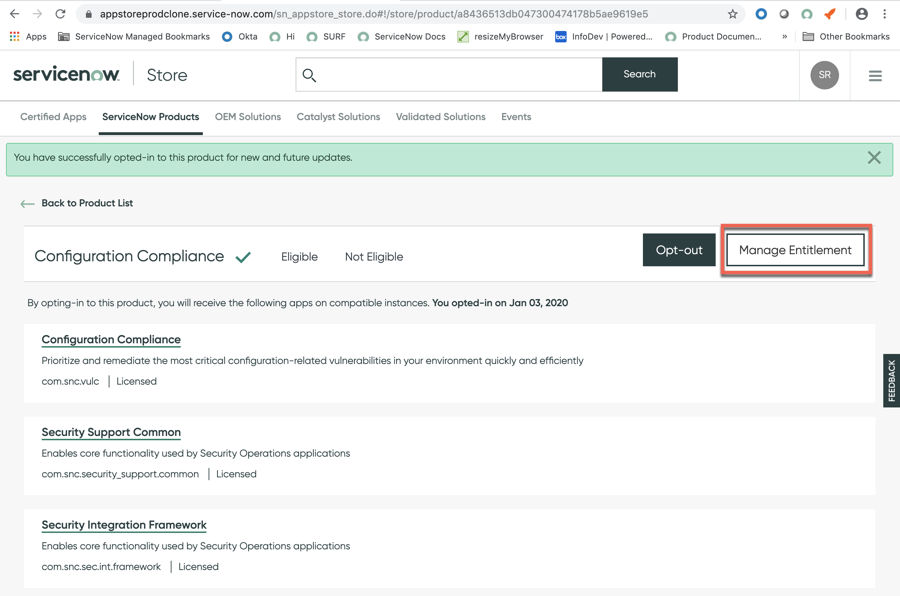900x596 pixels.
Task: Click the orange rocket extension icon
Action: pos(830,14)
